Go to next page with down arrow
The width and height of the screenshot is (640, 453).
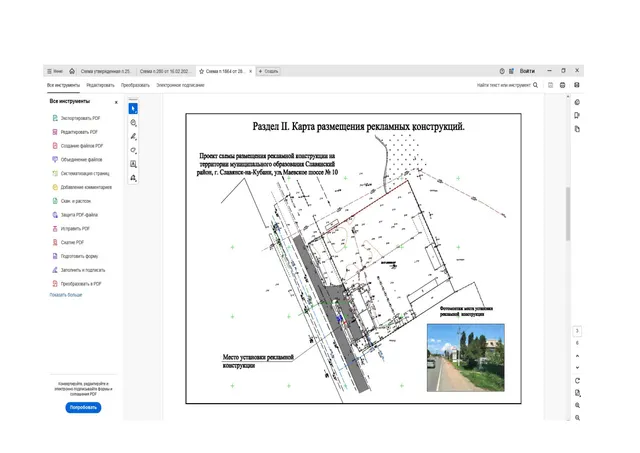(x=577, y=368)
